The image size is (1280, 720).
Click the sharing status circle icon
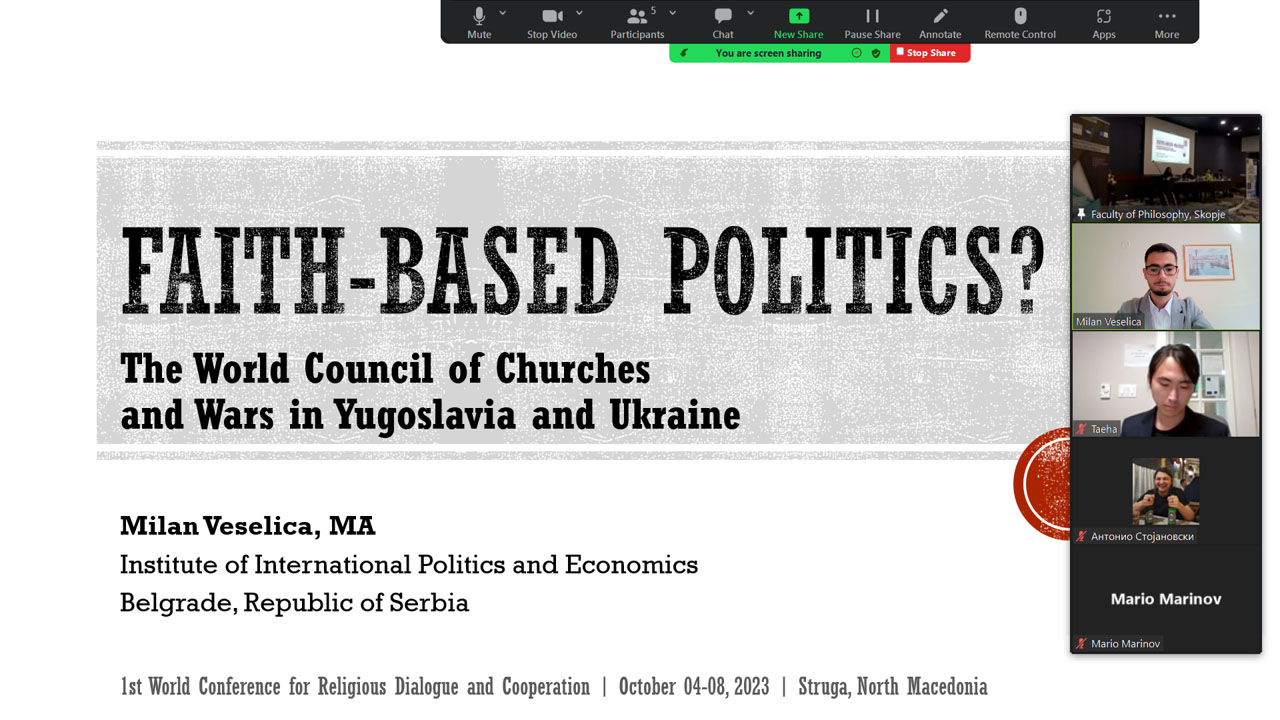pyautogui.click(x=856, y=53)
